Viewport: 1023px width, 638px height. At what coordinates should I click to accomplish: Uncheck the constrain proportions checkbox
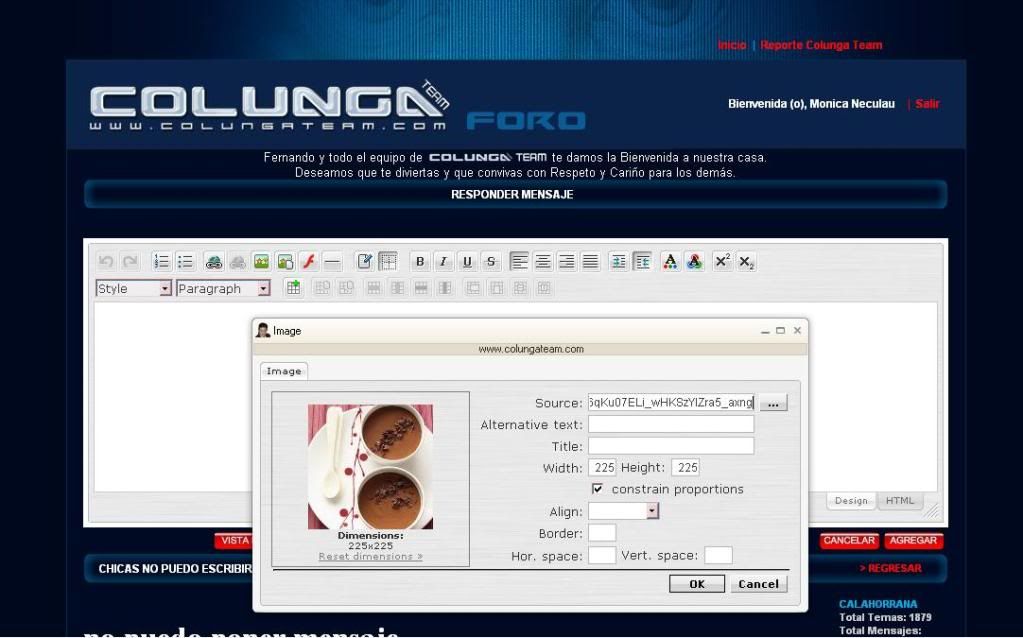tap(597, 489)
